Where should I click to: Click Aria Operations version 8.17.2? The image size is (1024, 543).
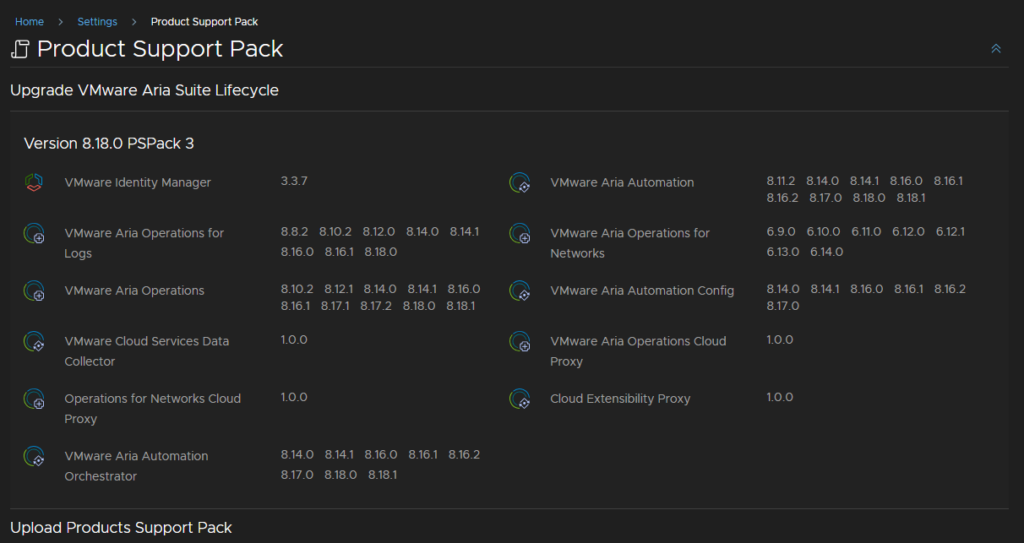tap(376, 306)
